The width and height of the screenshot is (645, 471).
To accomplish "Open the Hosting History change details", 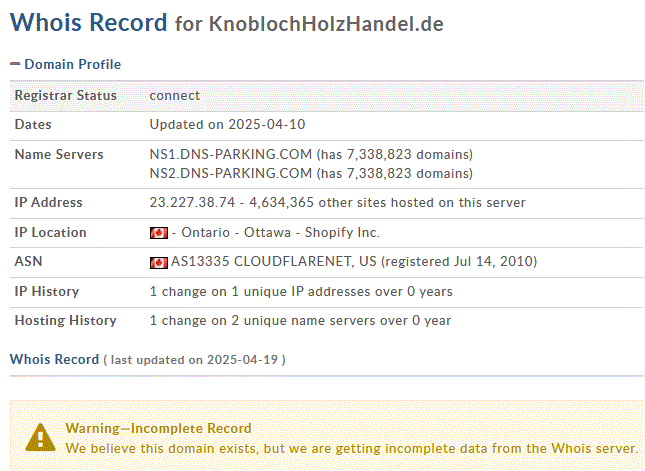I will point(300,320).
